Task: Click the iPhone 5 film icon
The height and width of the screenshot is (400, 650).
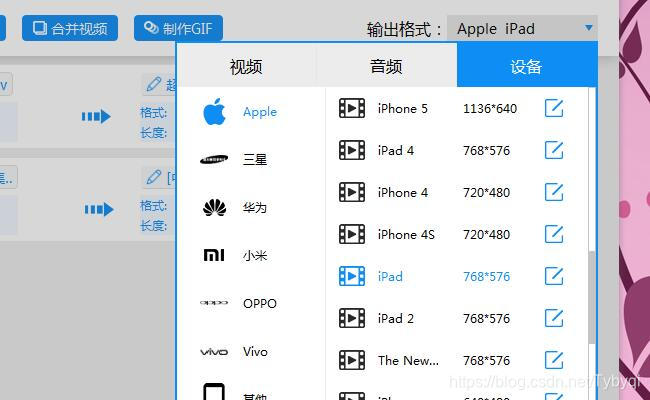Action: click(x=352, y=108)
